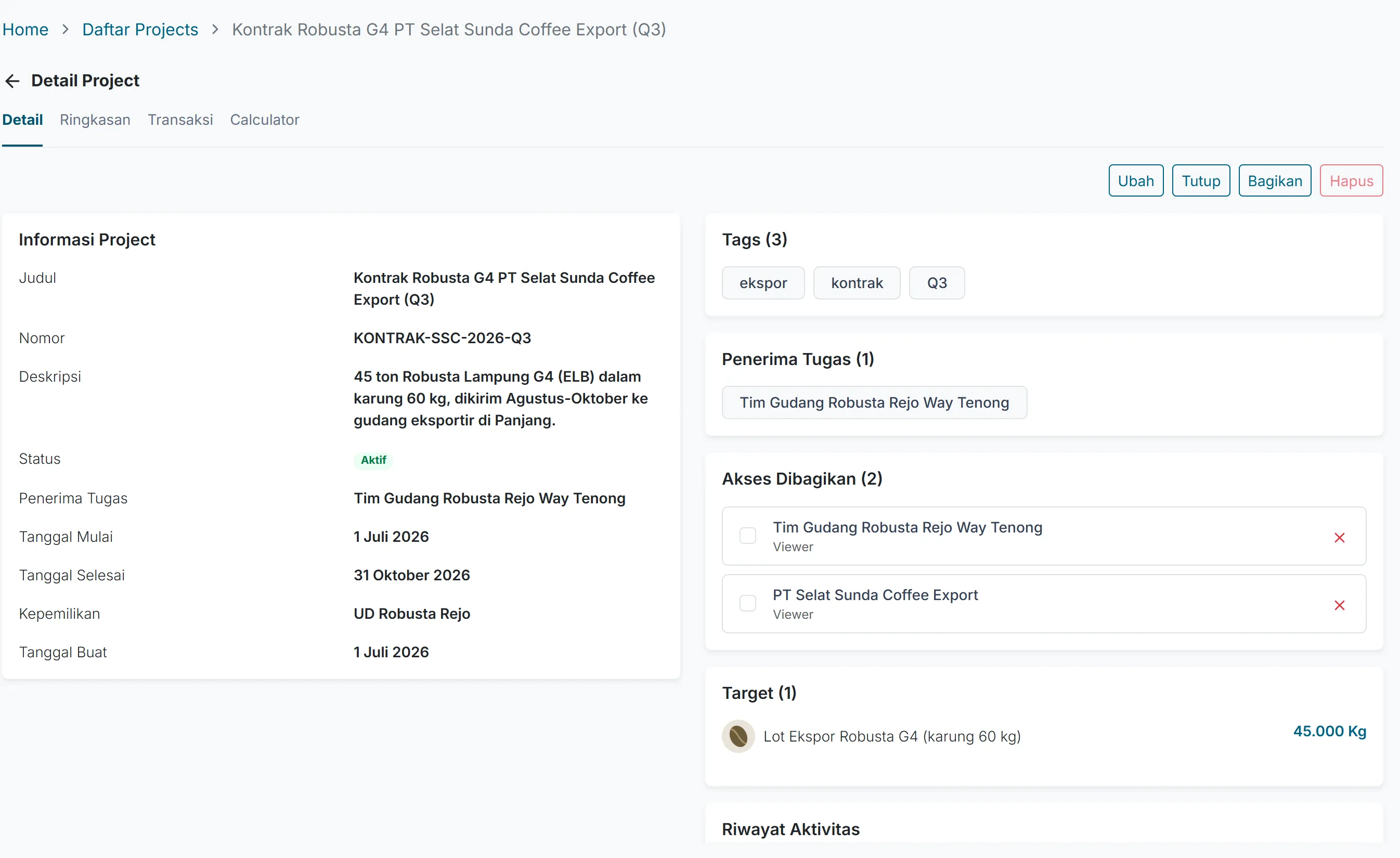
Task: Select the ekspor tag chip
Action: (762, 283)
